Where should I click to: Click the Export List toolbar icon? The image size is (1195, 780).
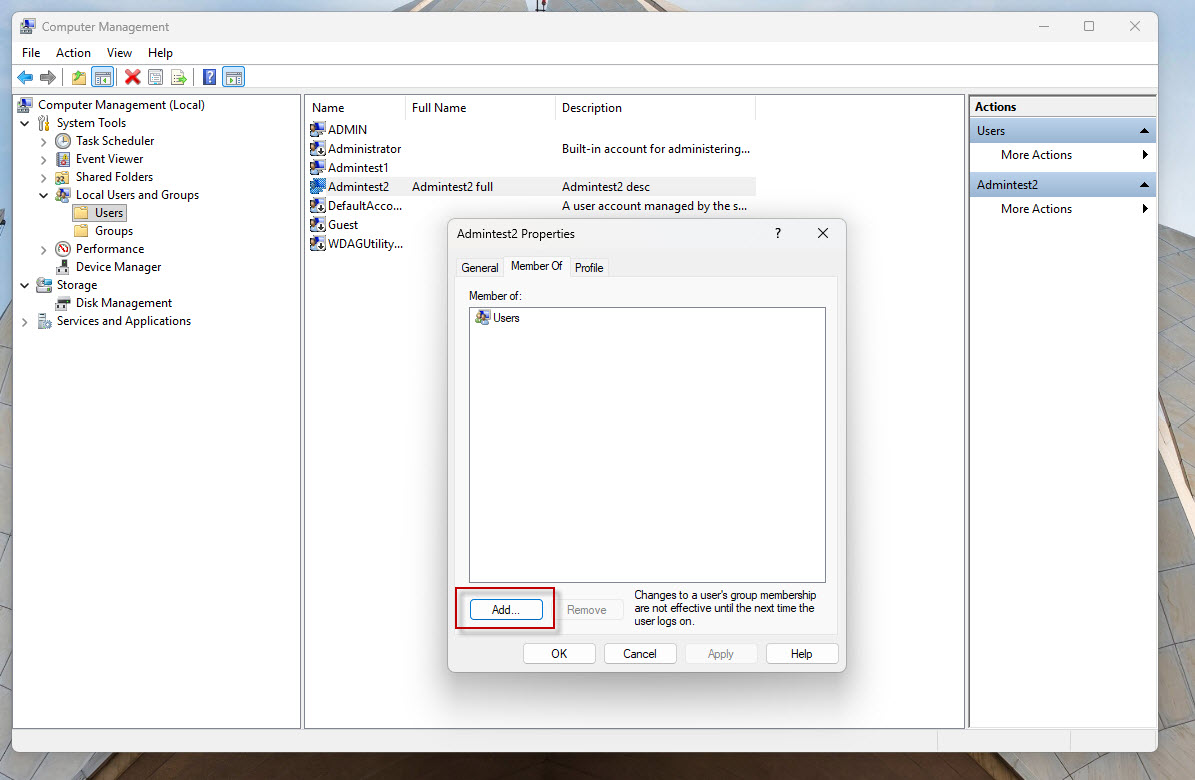coord(179,77)
